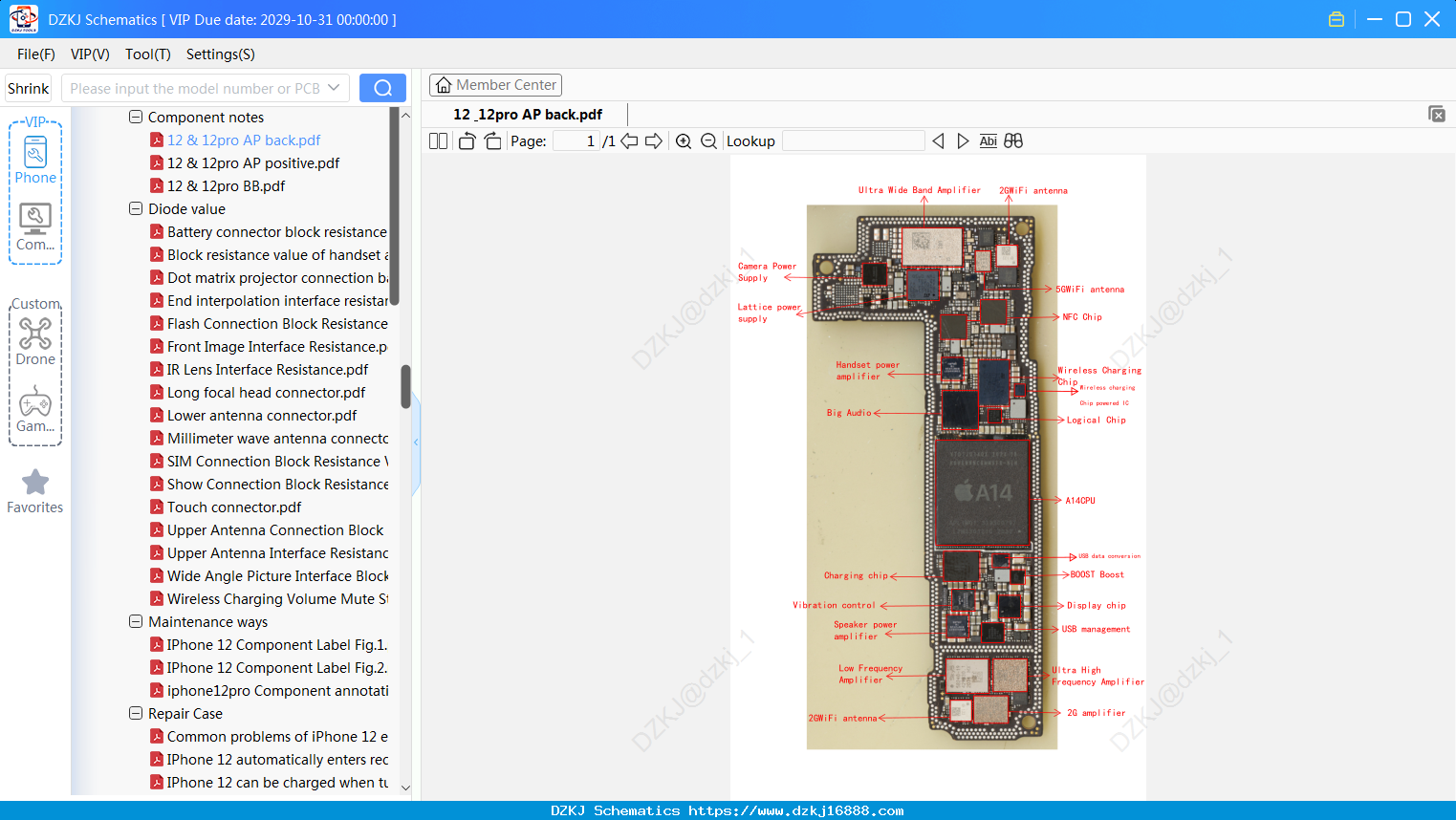Screen dimensions: 1456x820
Task: Open the model number dropdown arrow
Action: 334,88
